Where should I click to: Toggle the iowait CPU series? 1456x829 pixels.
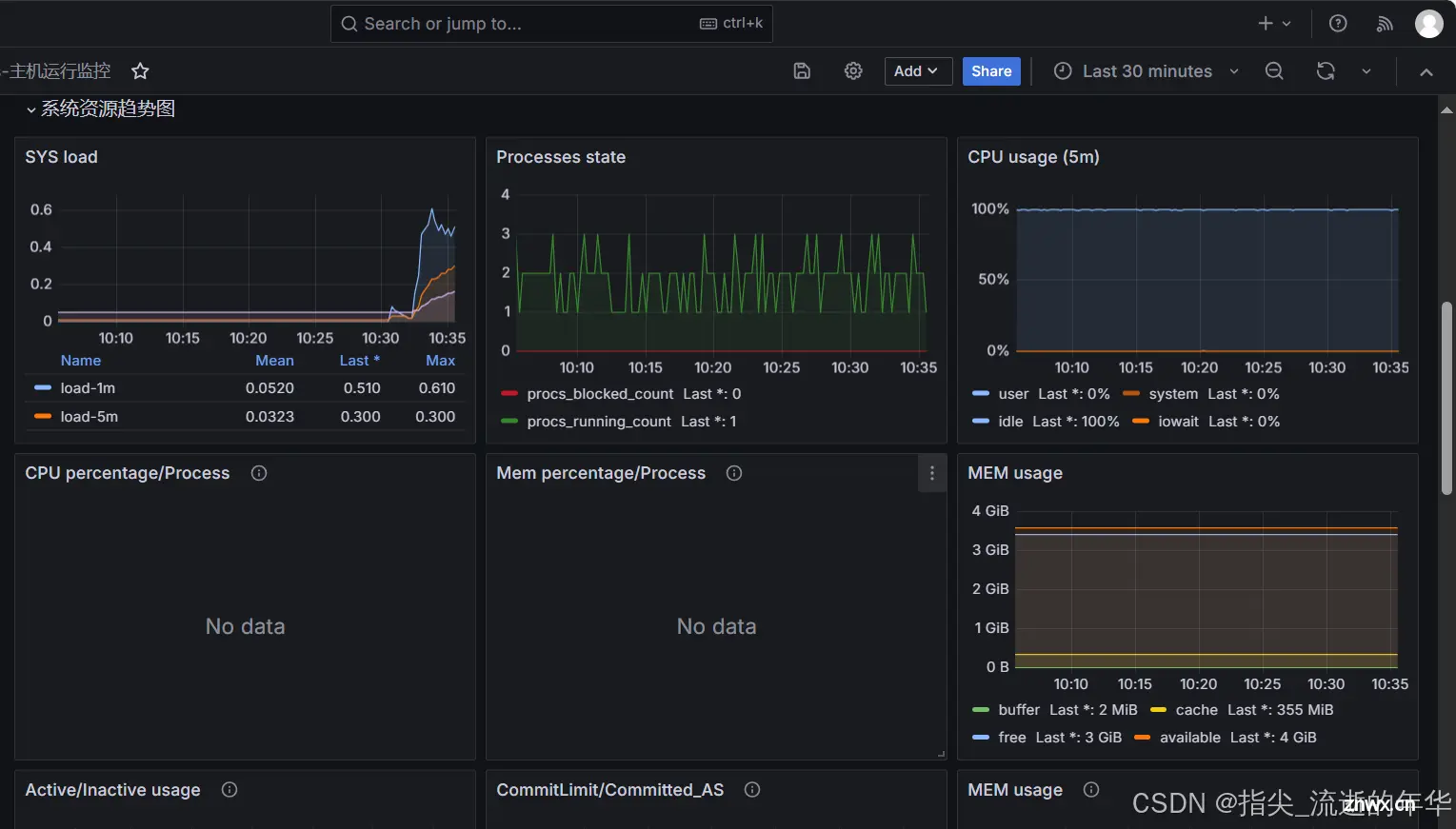1178,422
